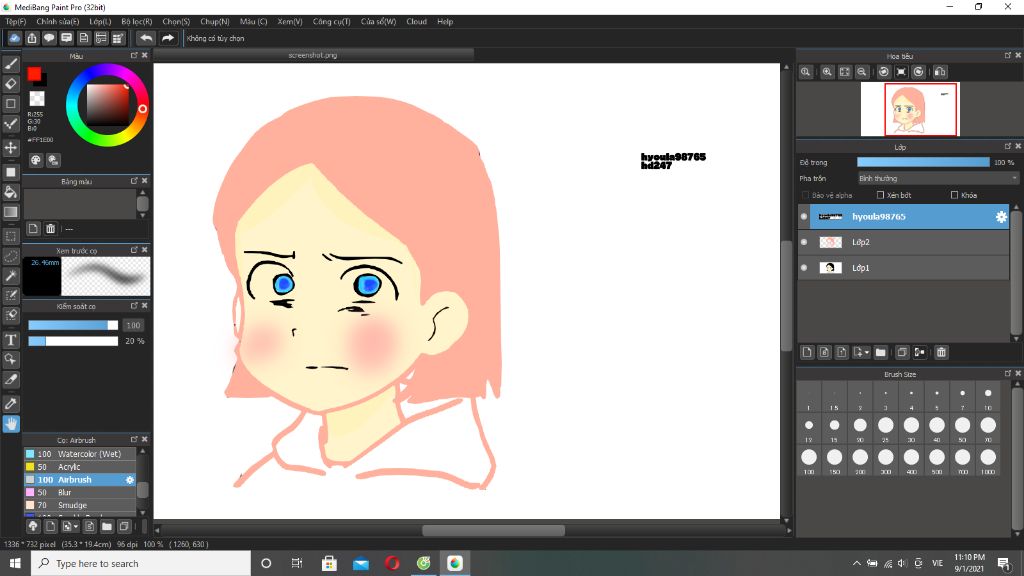
Task: Rotate canvas left in navigator panel
Action: [x=884, y=72]
